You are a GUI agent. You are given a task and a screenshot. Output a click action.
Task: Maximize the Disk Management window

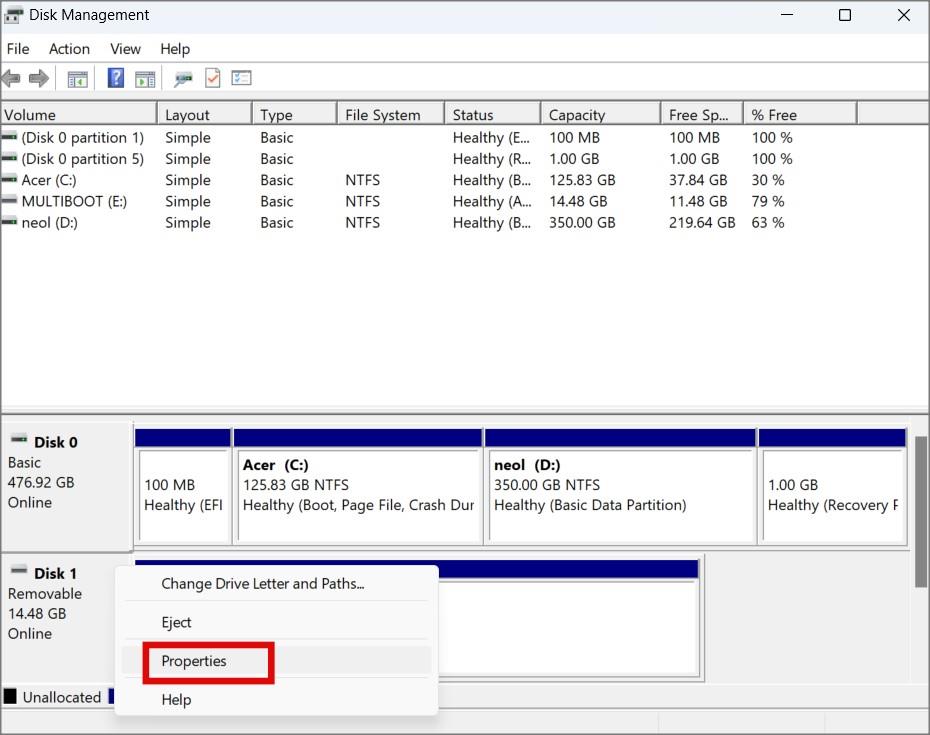point(845,15)
